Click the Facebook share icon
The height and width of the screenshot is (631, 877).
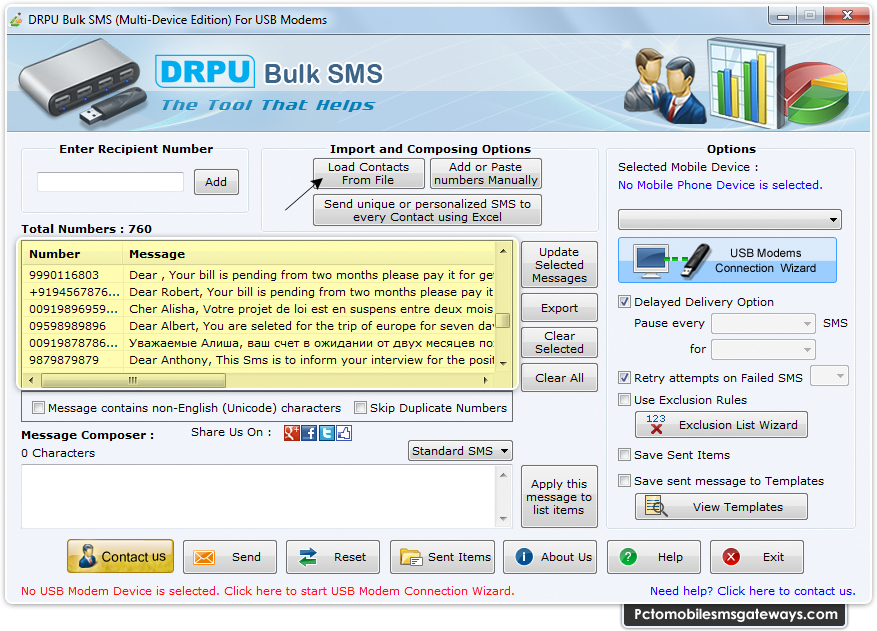tap(309, 433)
